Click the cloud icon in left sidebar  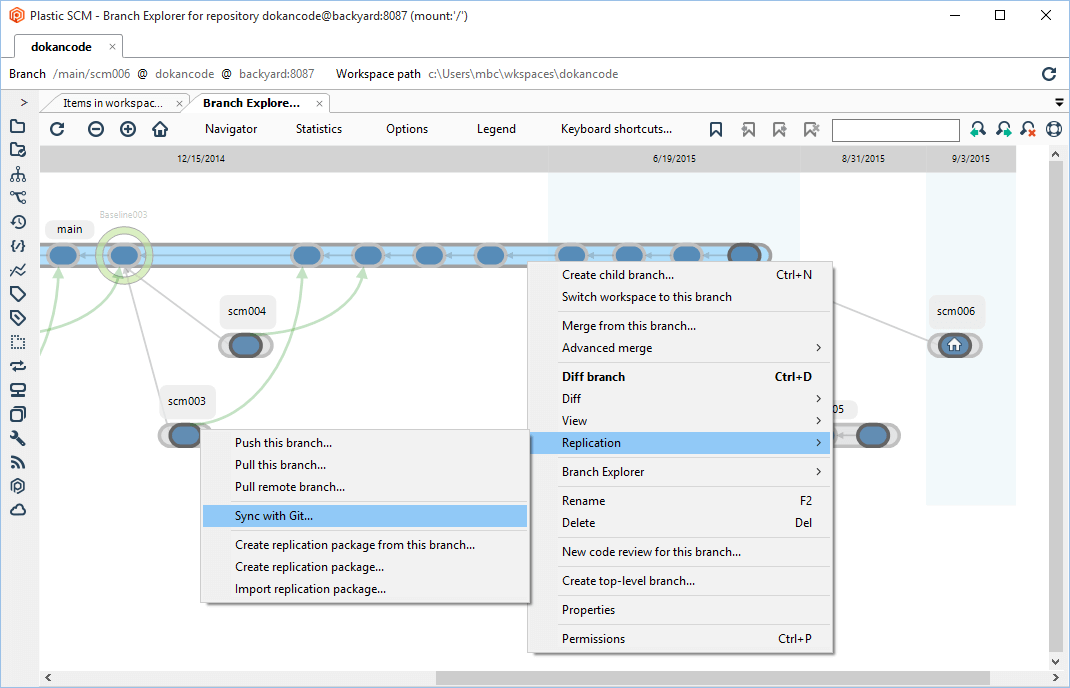tap(18, 510)
